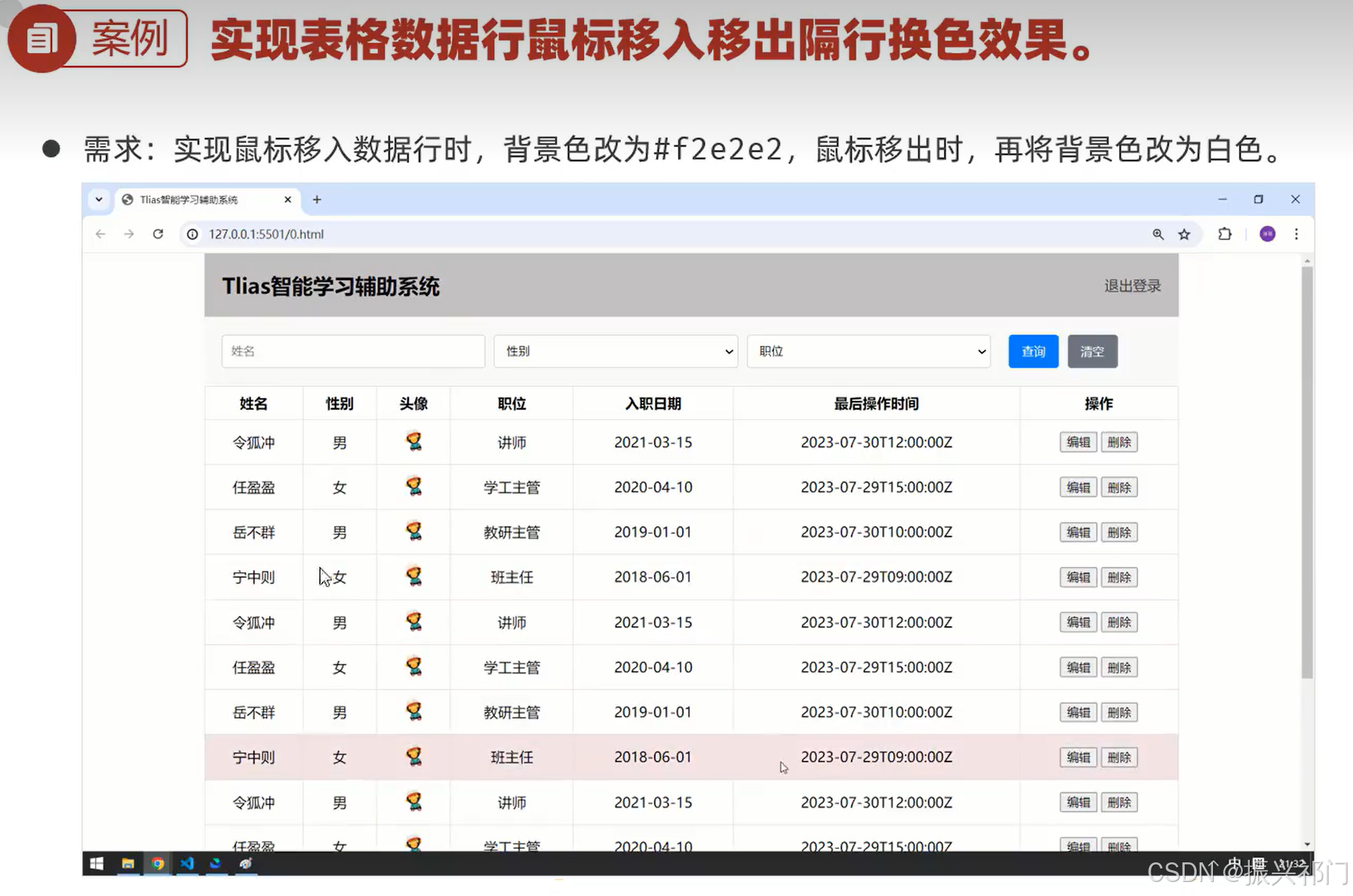Bookmark the page with the star icon
Viewport: 1353px width, 896px height.
[x=1184, y=234]
